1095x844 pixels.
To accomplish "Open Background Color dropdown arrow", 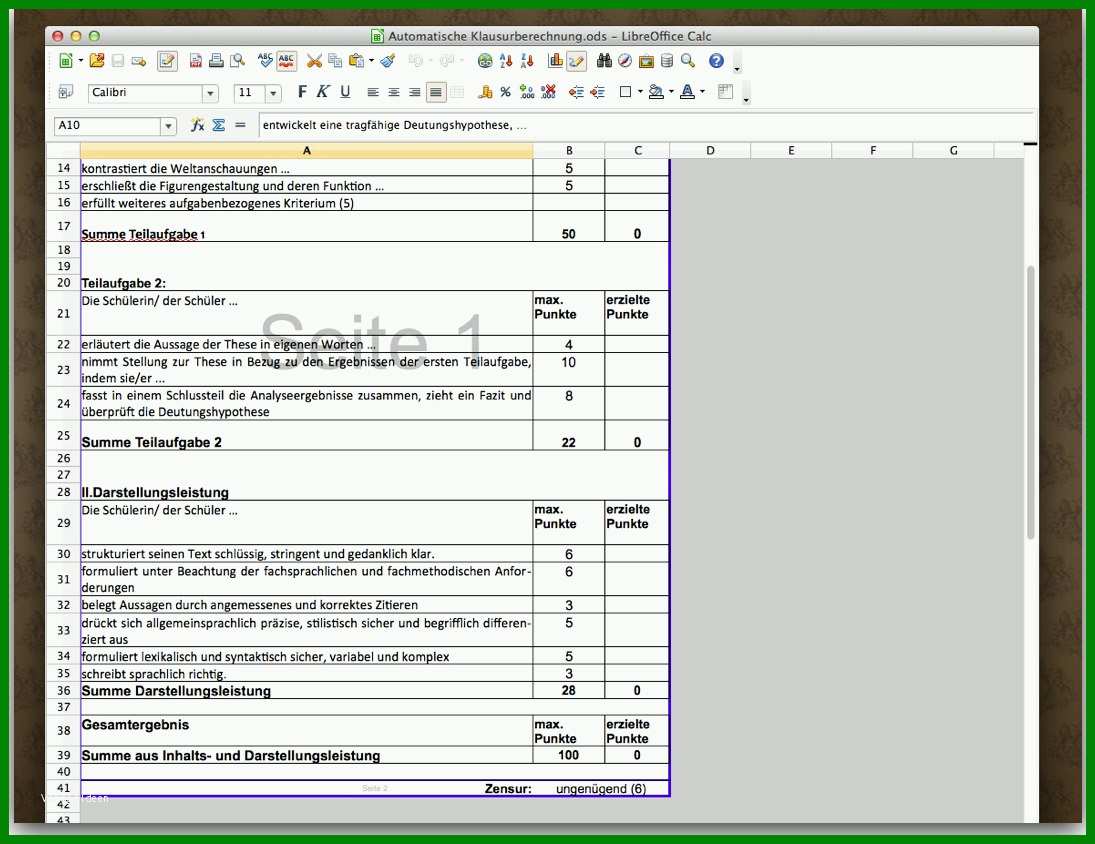I will [x=671, y=92].
